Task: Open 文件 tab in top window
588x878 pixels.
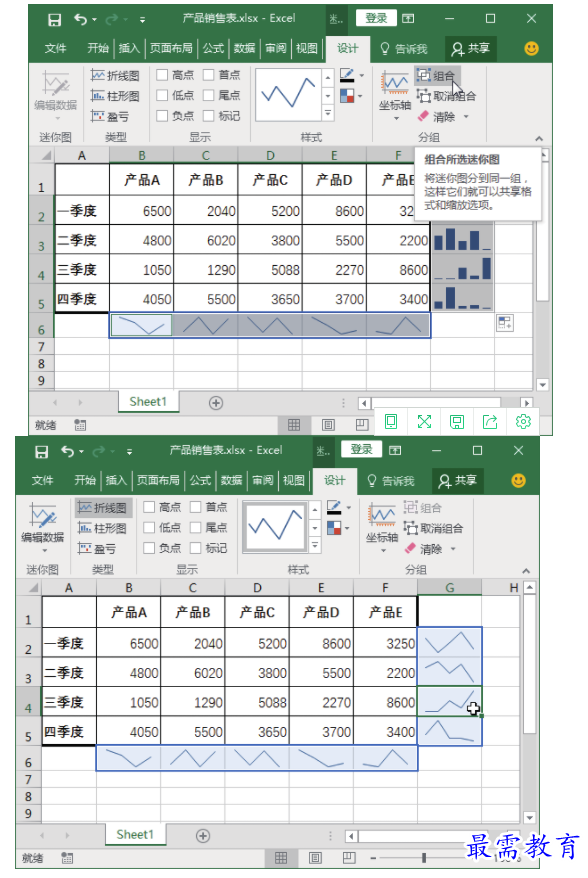Action: point(55,49)
